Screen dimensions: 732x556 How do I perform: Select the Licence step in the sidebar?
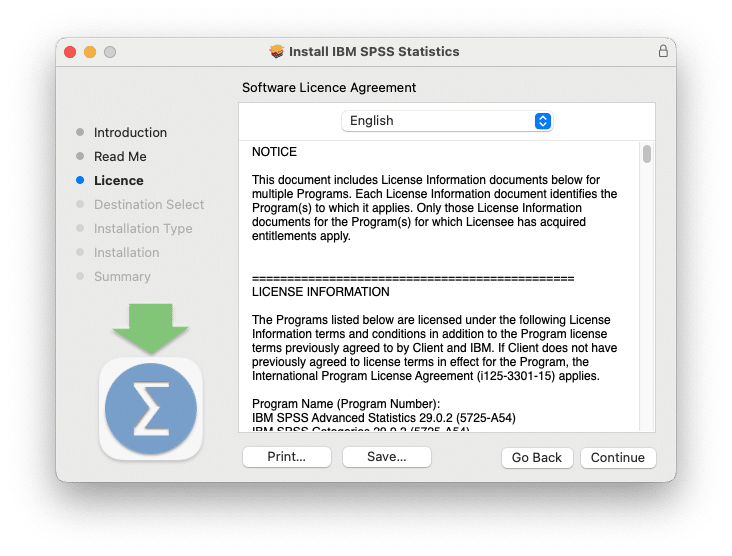point(110,181)
